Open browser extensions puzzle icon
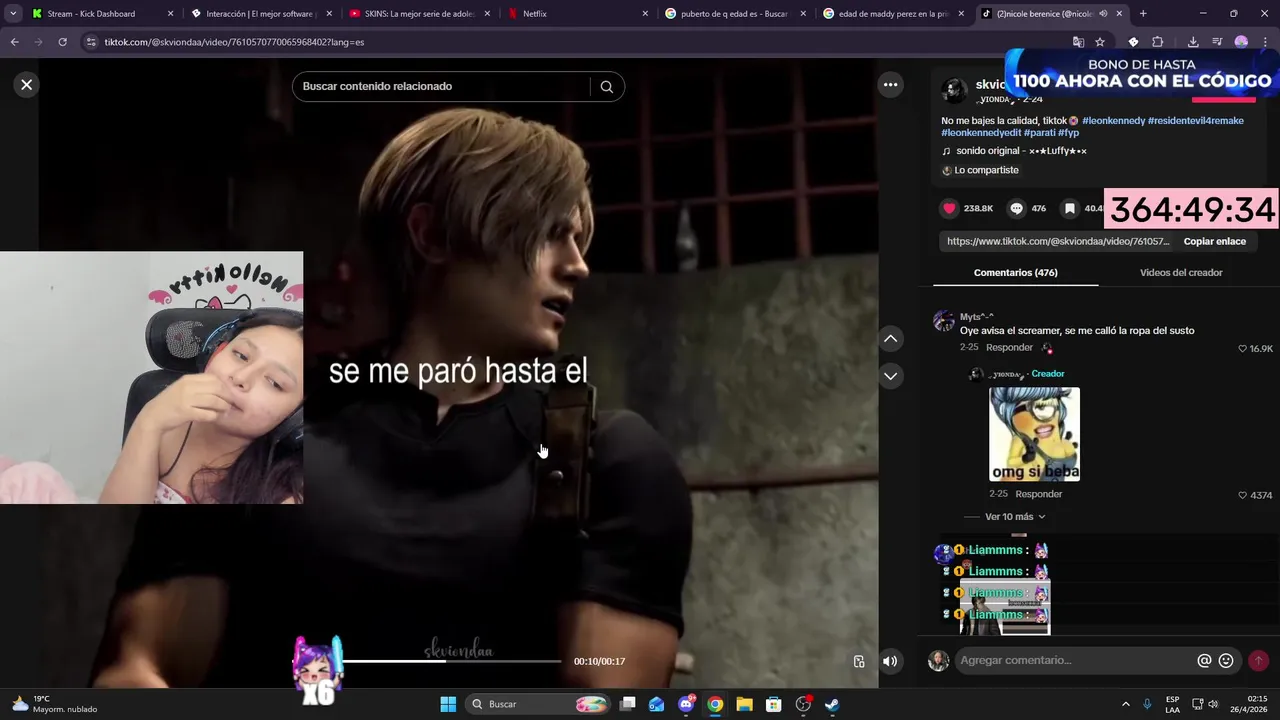The width and height of the screenshot is (1280, 720). point(1157,42)
